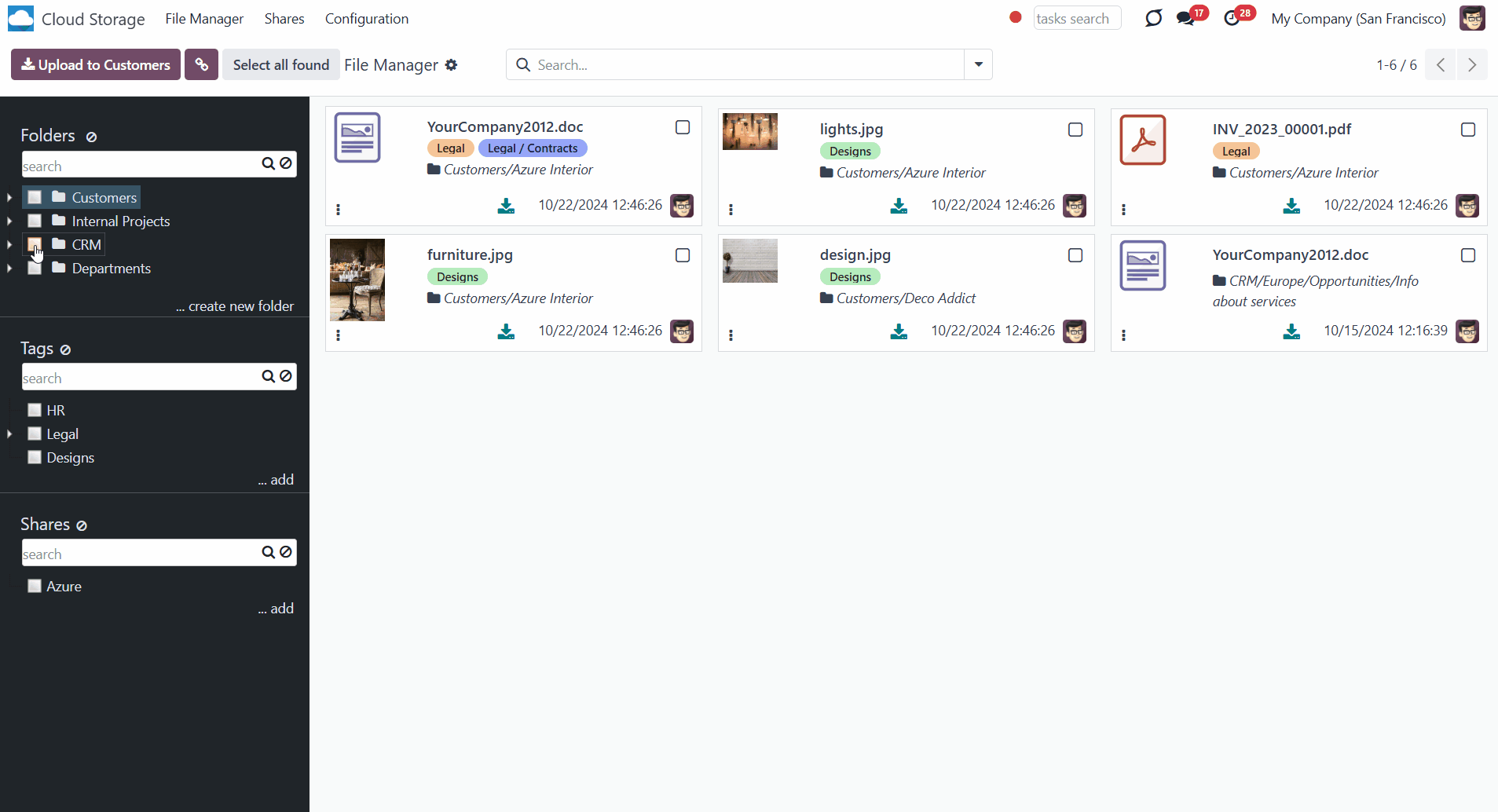
Task: Click Upload to Customers button
Action: [96, 64]
